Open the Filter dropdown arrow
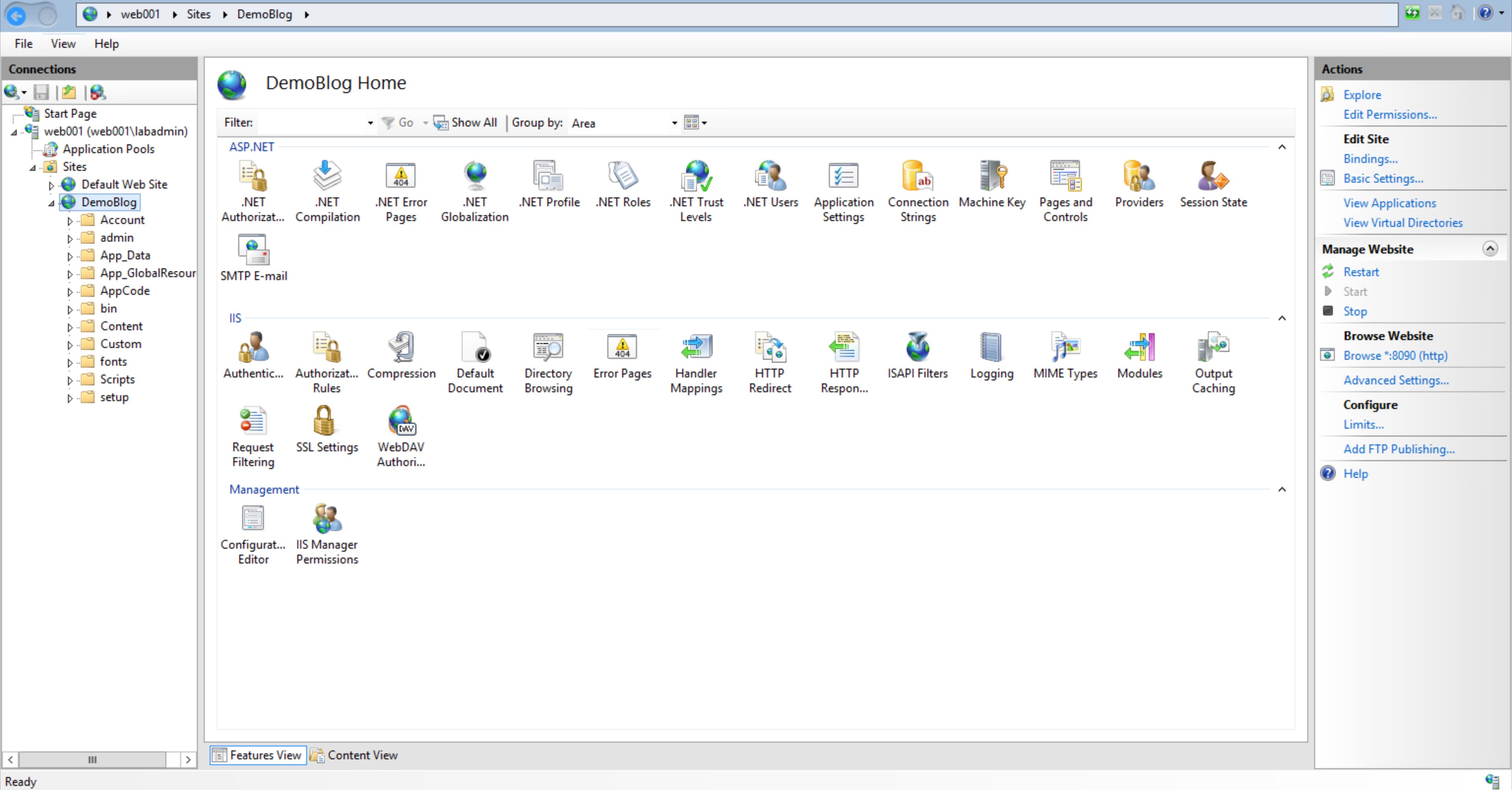The width and height of the screenshot is (1512, 790). click(371, 123)
